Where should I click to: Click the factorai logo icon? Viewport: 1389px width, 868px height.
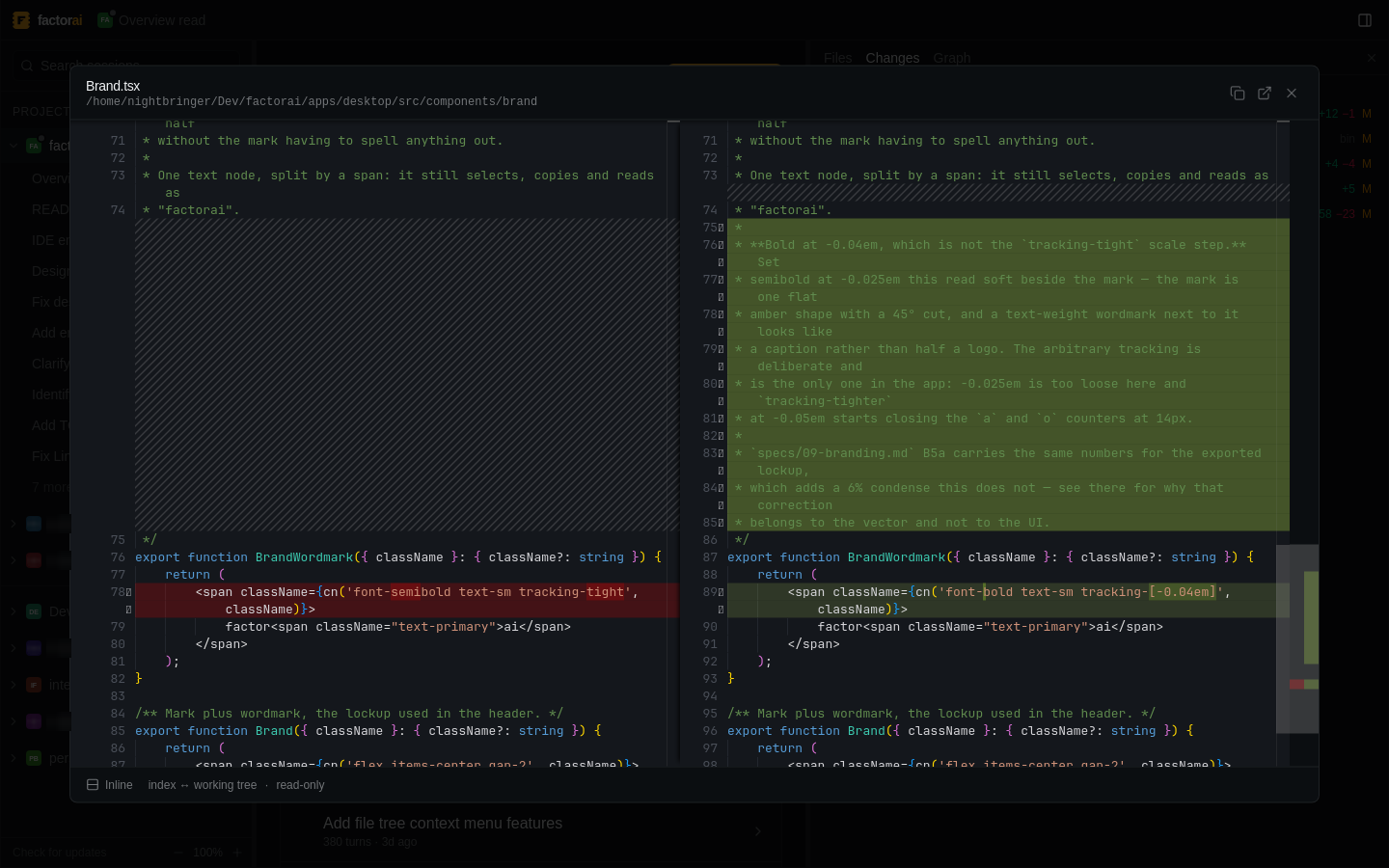click(x=21, y=20)
